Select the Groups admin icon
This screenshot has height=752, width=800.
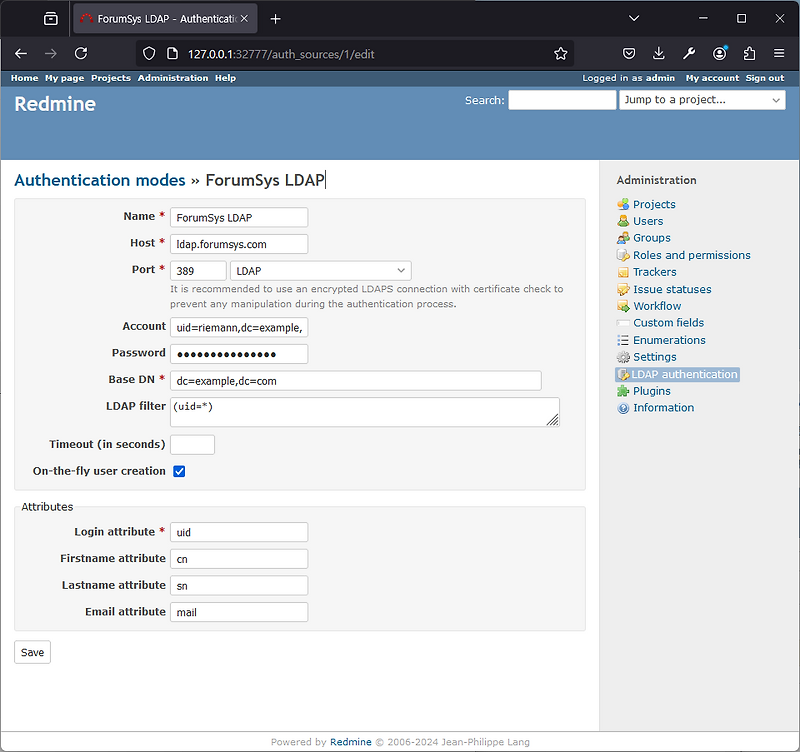(622, 238)
